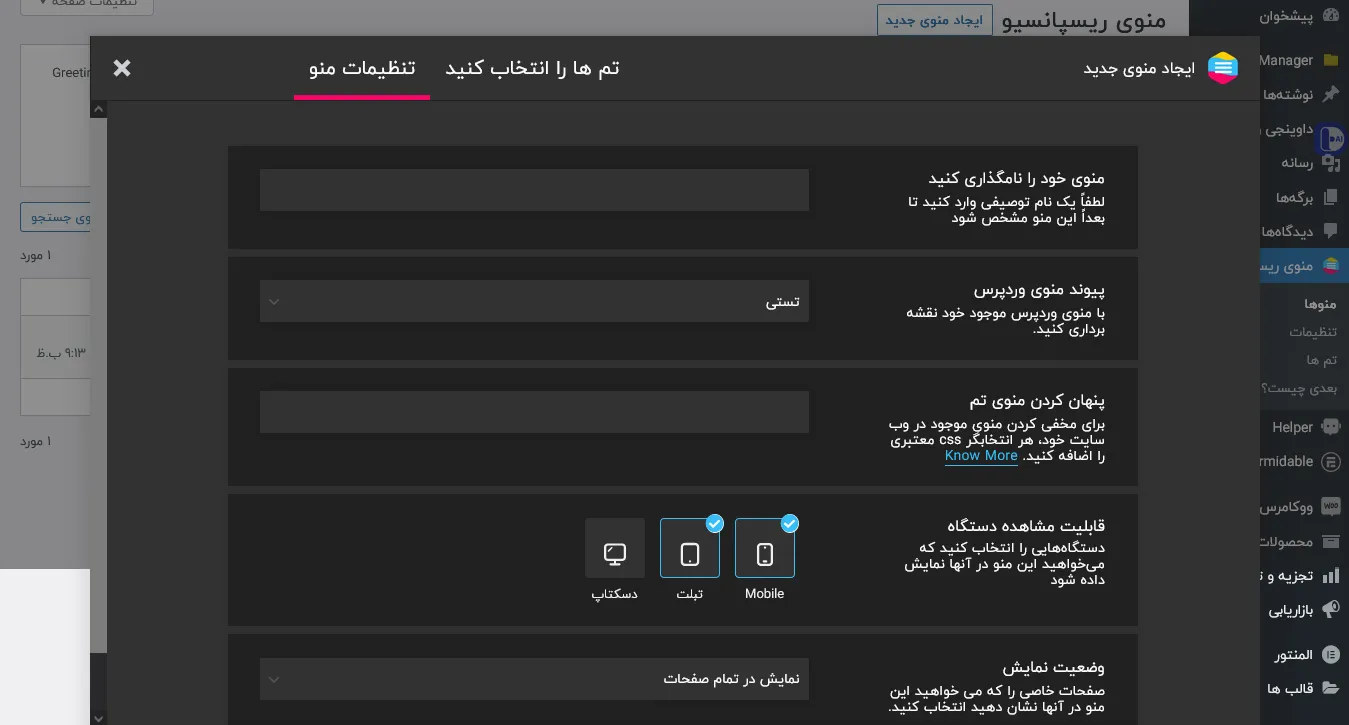Open the Manager folder icon in sidebar
This screenshot has height=725, width=1349.
[x=1330, y=60]
